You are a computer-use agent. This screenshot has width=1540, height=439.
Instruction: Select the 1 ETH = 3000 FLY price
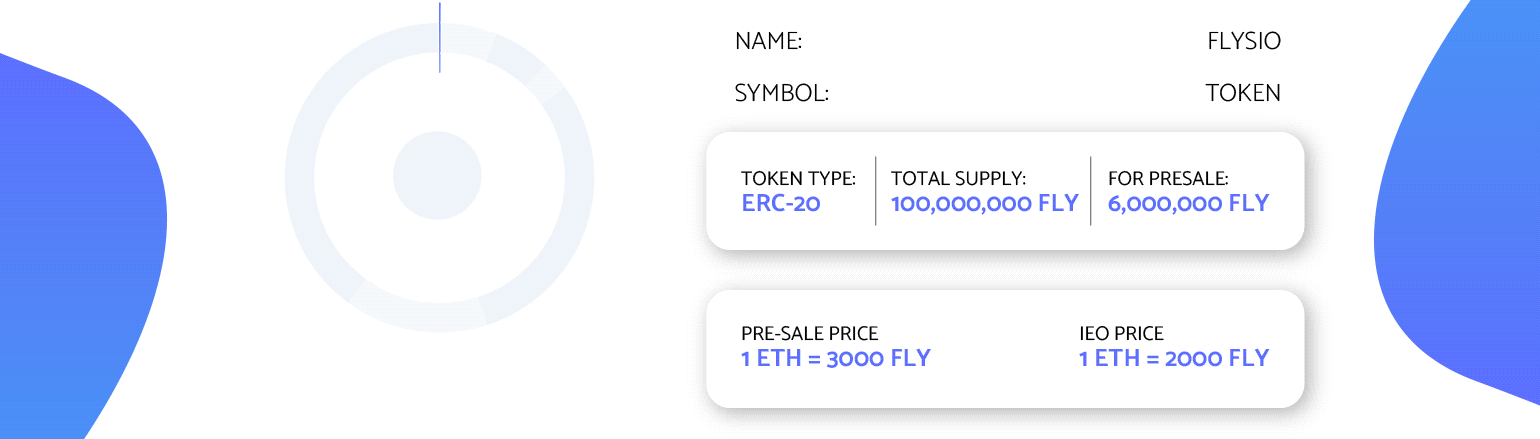(x=836, y=358)
